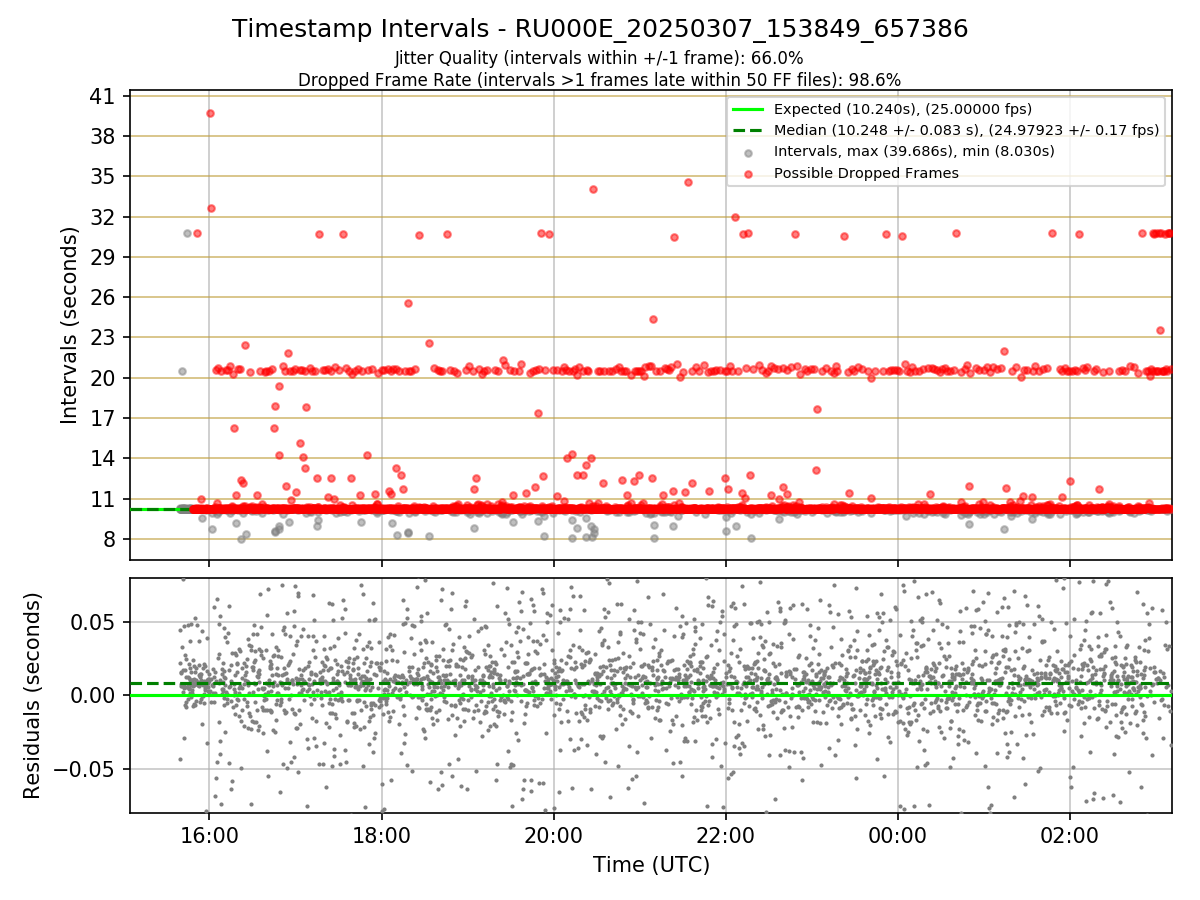This screenshot has height=900, width=1200.
Task: Click the red data point near 24.3 seconds after 21:00
Action: 653,319
